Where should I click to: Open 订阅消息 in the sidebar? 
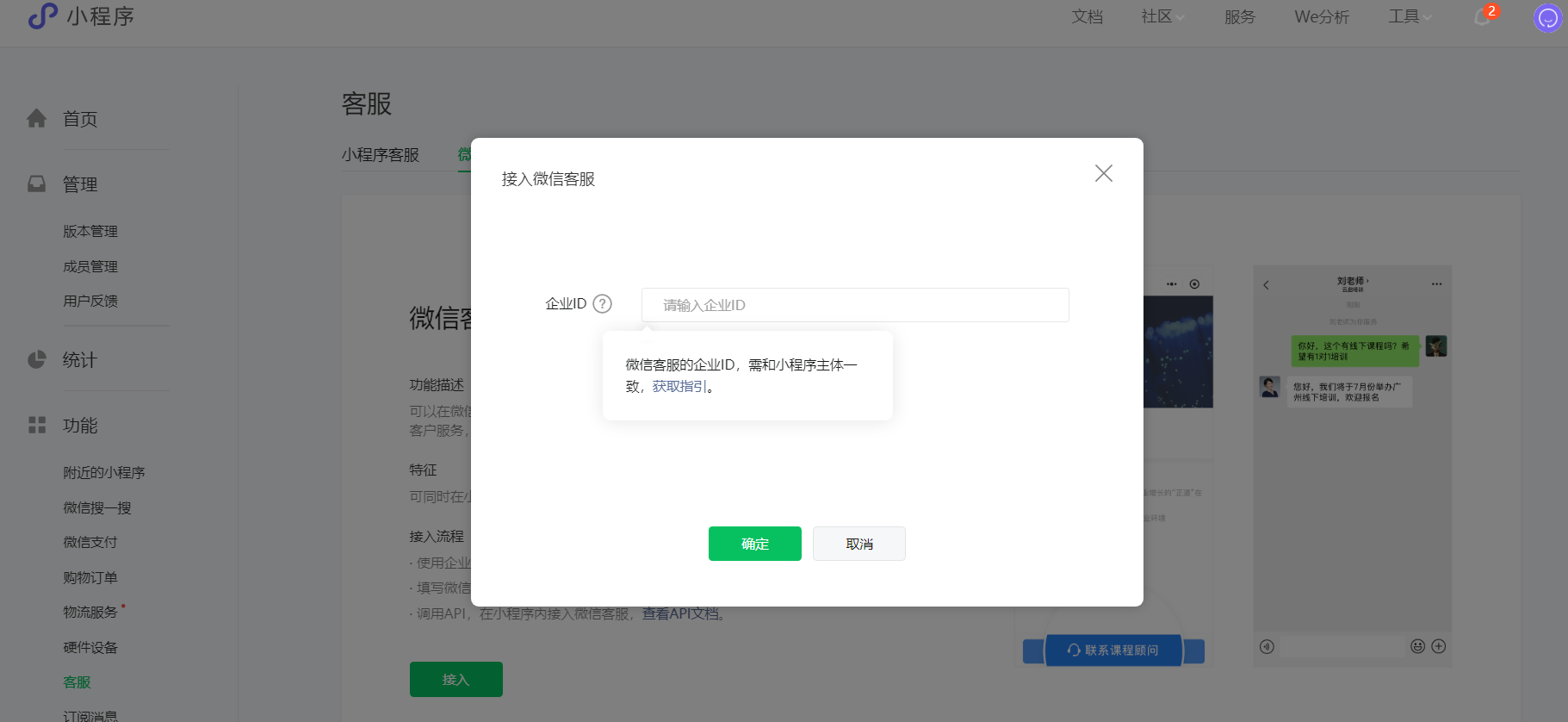click(x=90, y=715)
